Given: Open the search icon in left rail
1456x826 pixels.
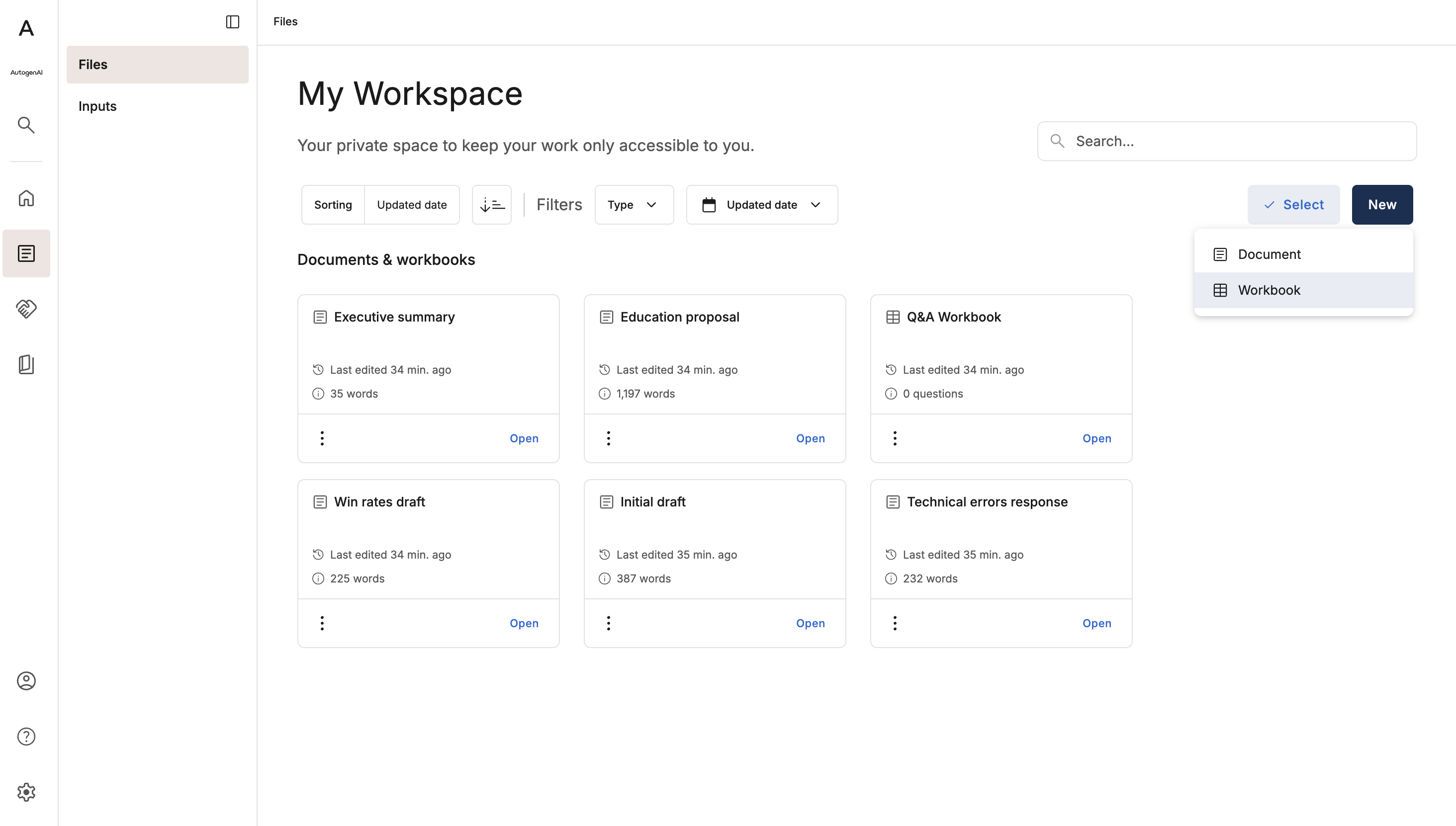Looking at the screenshot, I should (x=26, y=125).
